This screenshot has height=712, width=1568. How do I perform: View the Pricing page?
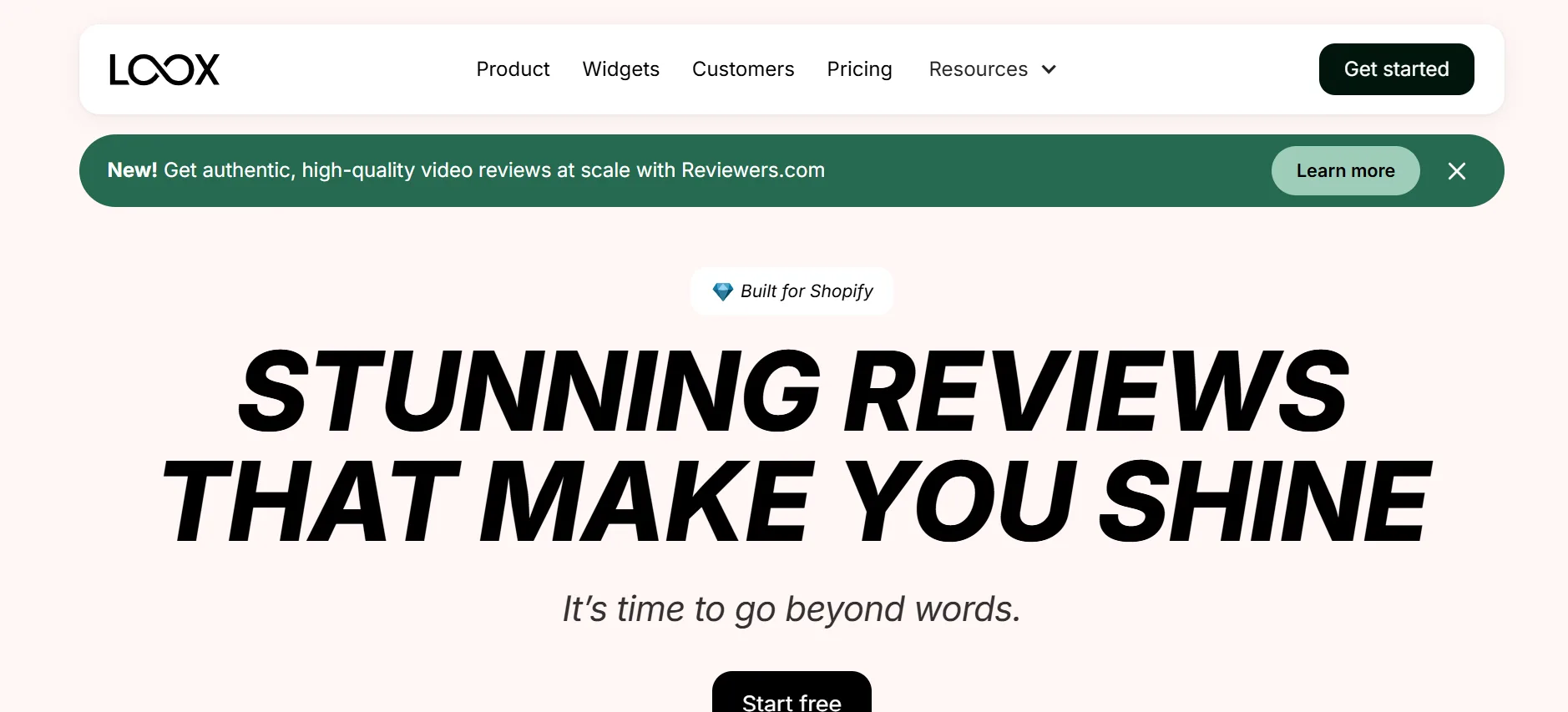pos(859,69)
